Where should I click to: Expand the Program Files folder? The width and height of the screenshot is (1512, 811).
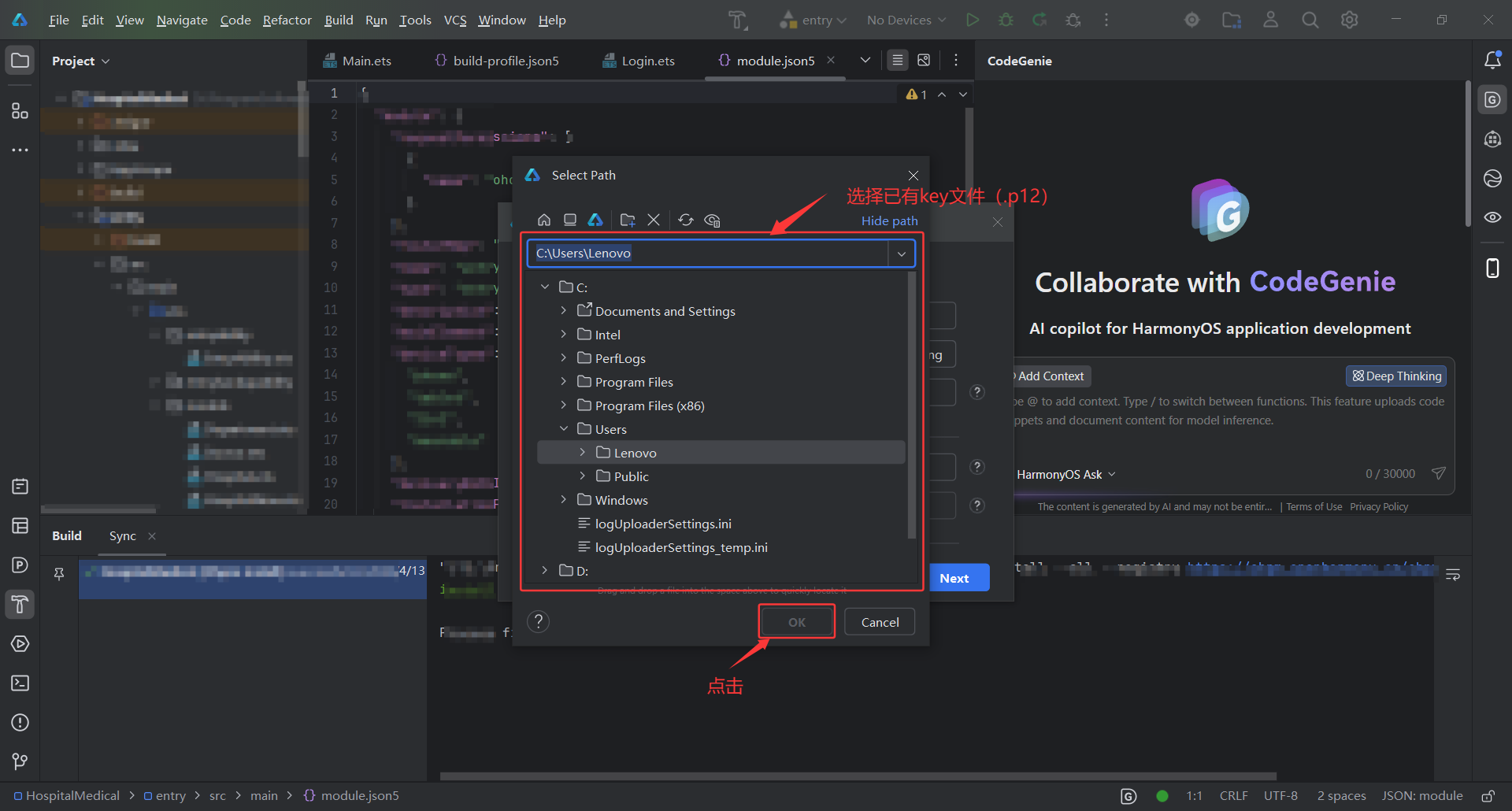point(564,381)
